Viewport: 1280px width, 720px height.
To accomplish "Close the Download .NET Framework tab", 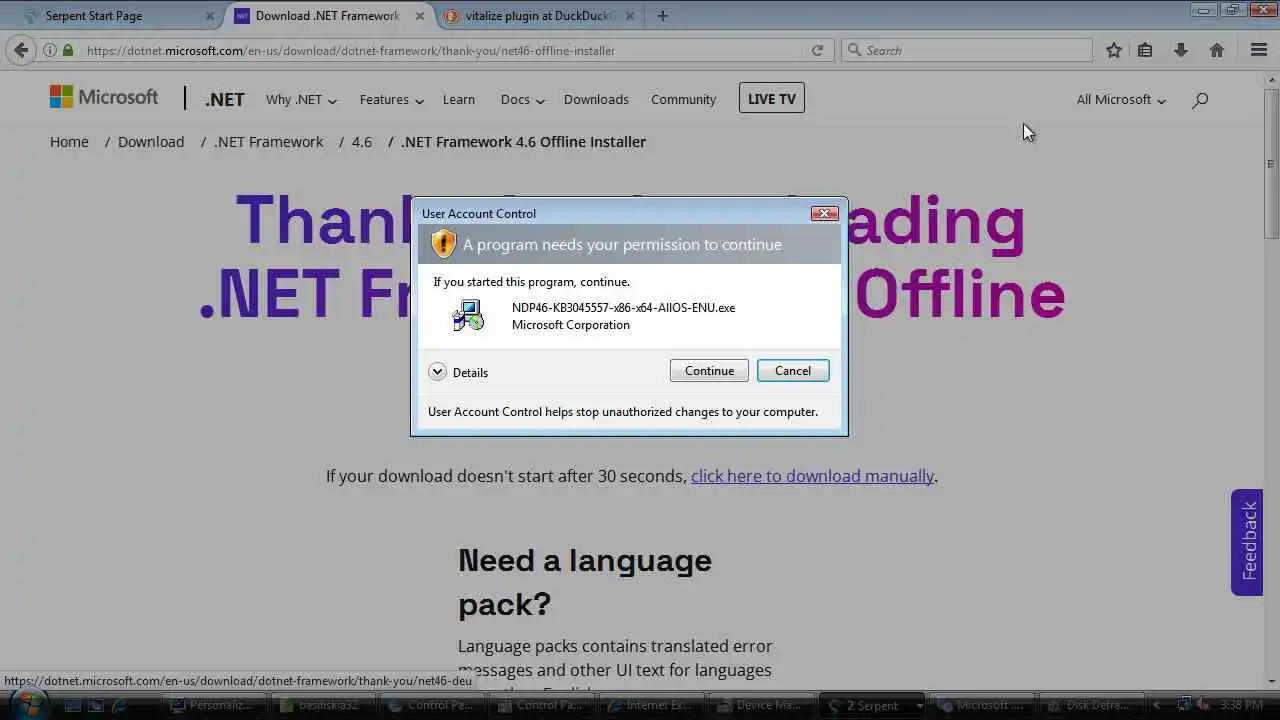I will click(420, 16).
